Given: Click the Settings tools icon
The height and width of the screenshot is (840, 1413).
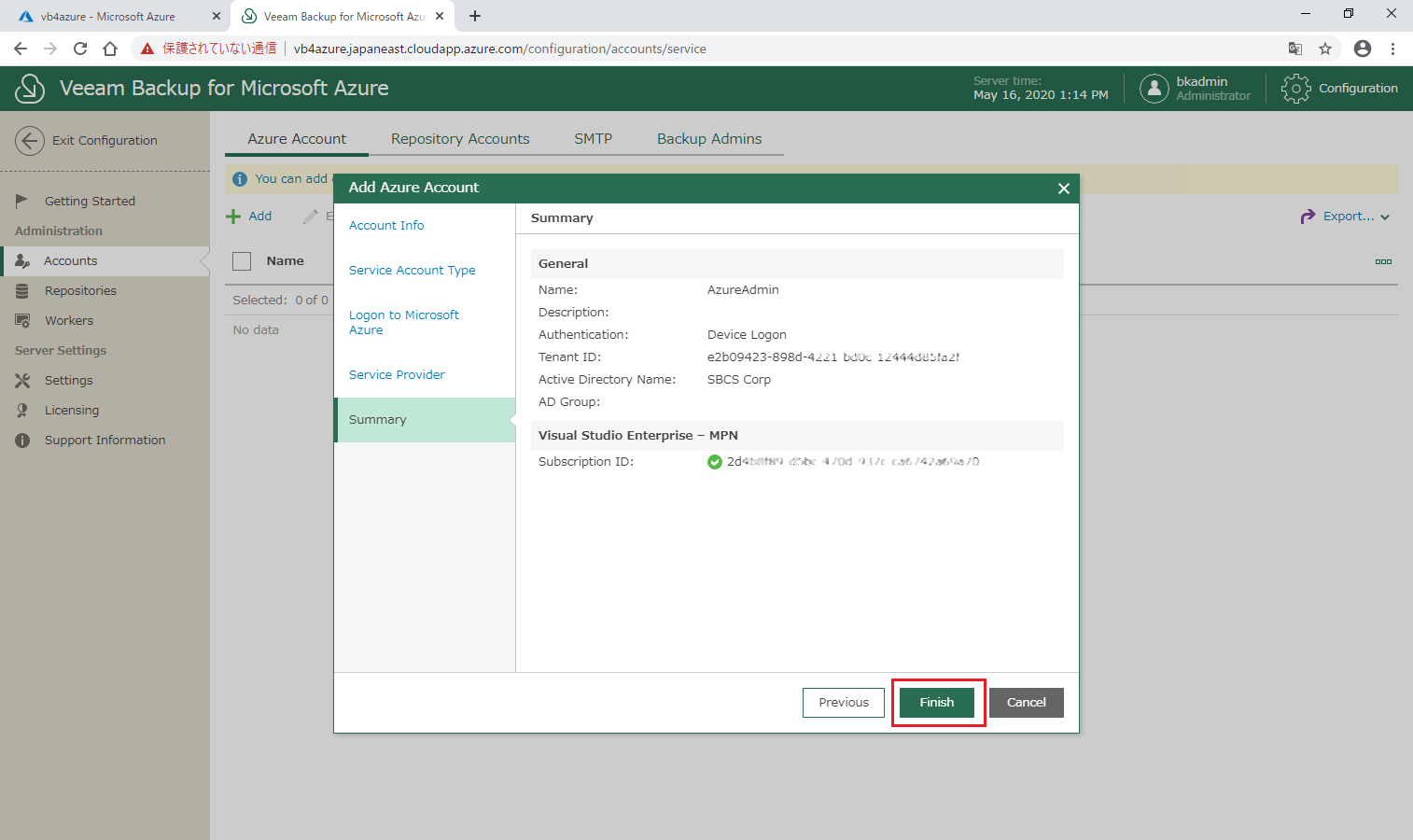Looking at the screenshot, I should (22, 381).
